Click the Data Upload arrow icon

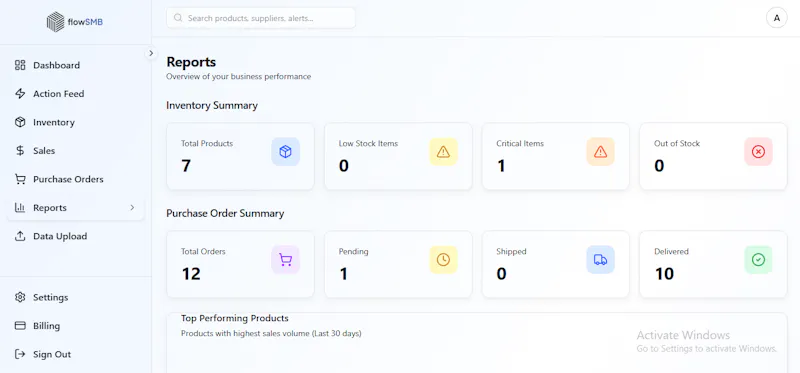(20, 236)
